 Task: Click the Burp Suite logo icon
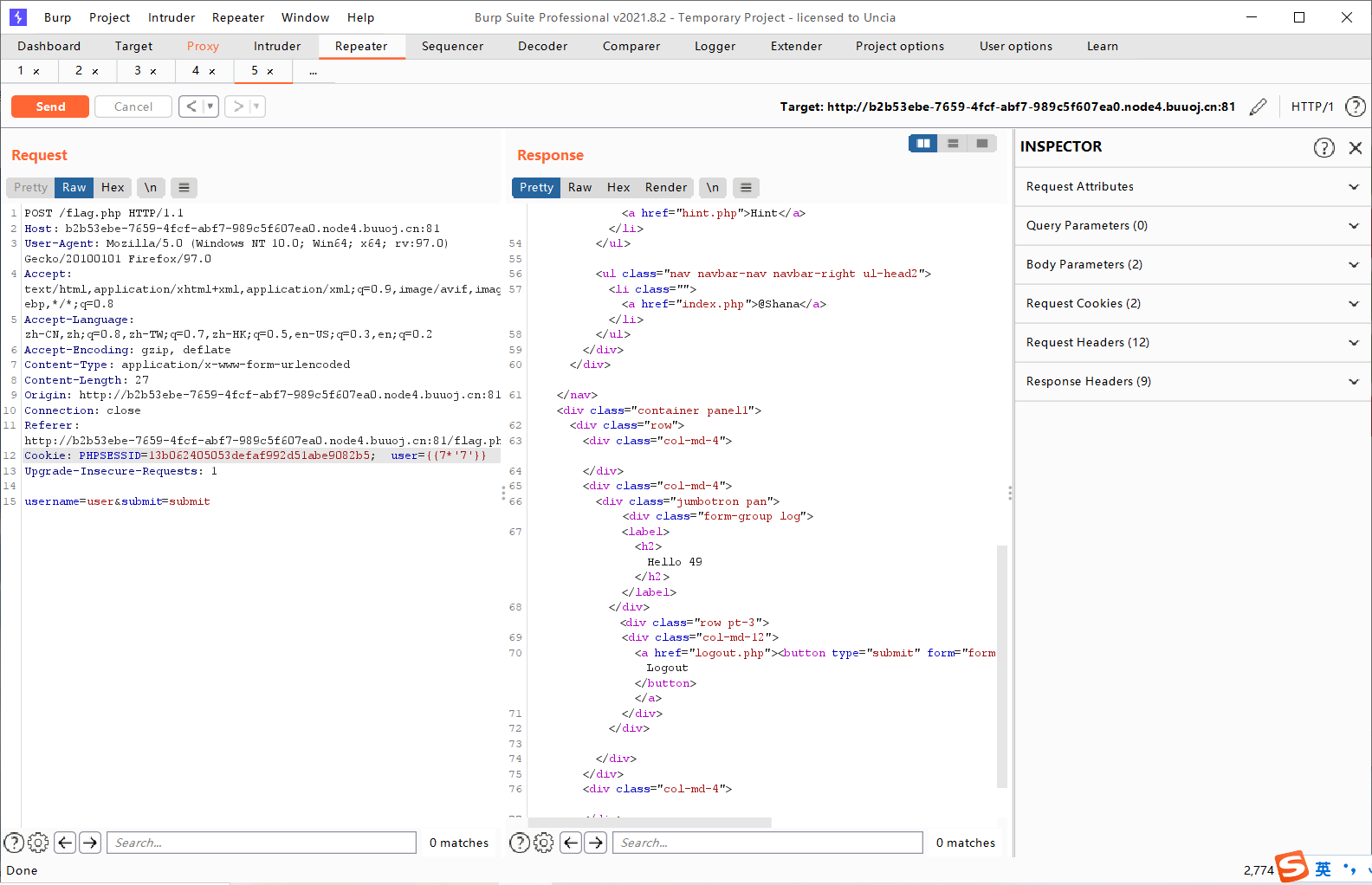click(18, 17)
